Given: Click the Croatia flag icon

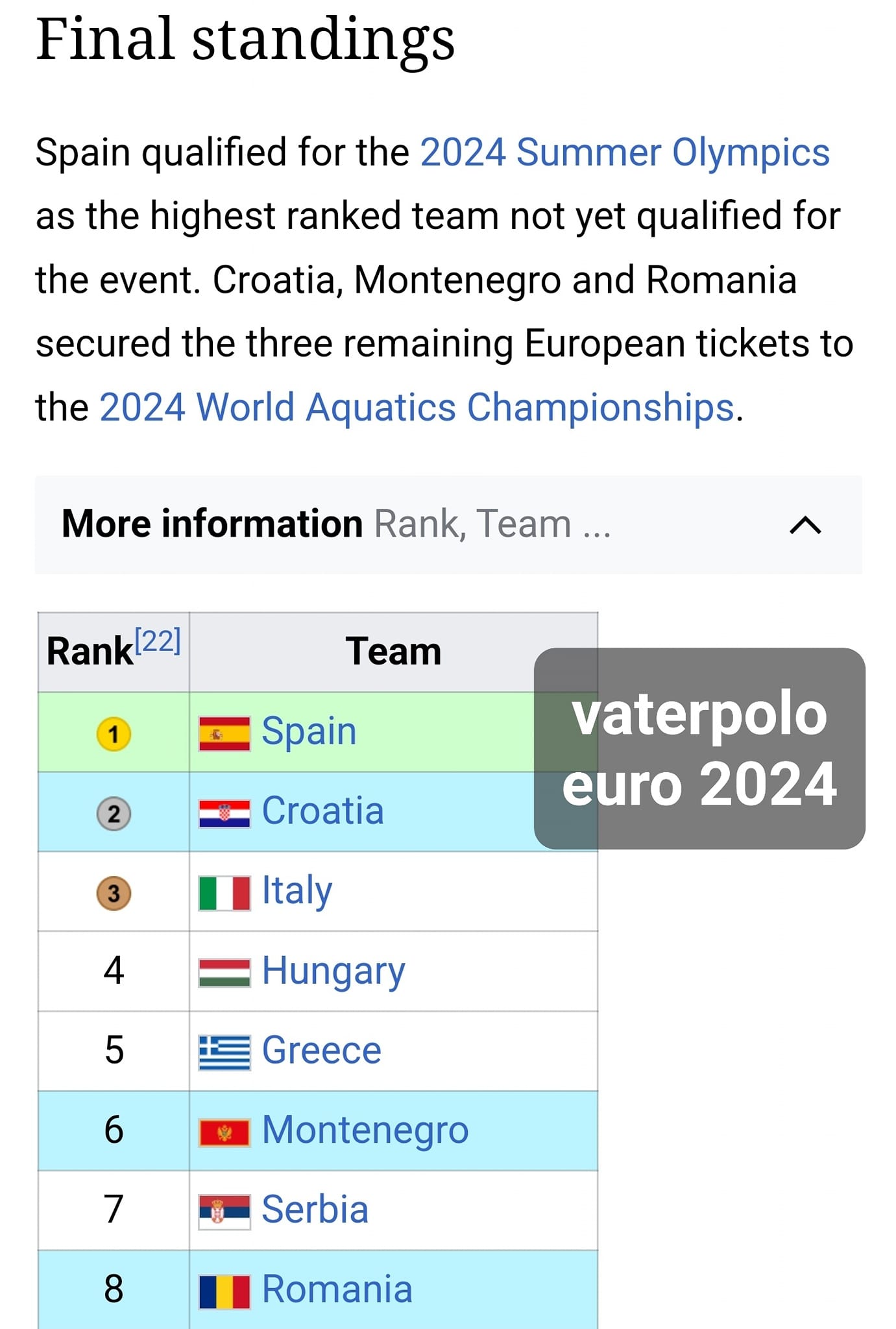Looking at the screenshot, I should coord(224,814).
